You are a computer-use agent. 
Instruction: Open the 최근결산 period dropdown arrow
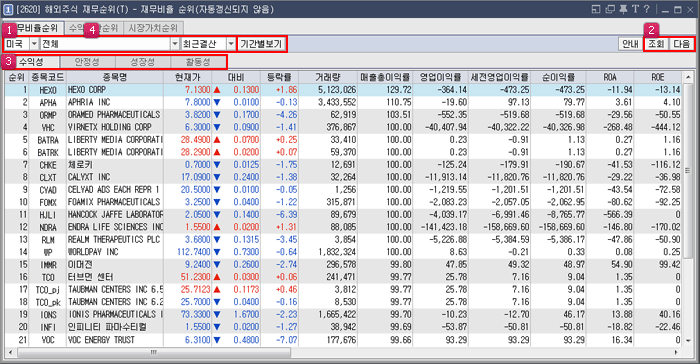pos(231,44)
